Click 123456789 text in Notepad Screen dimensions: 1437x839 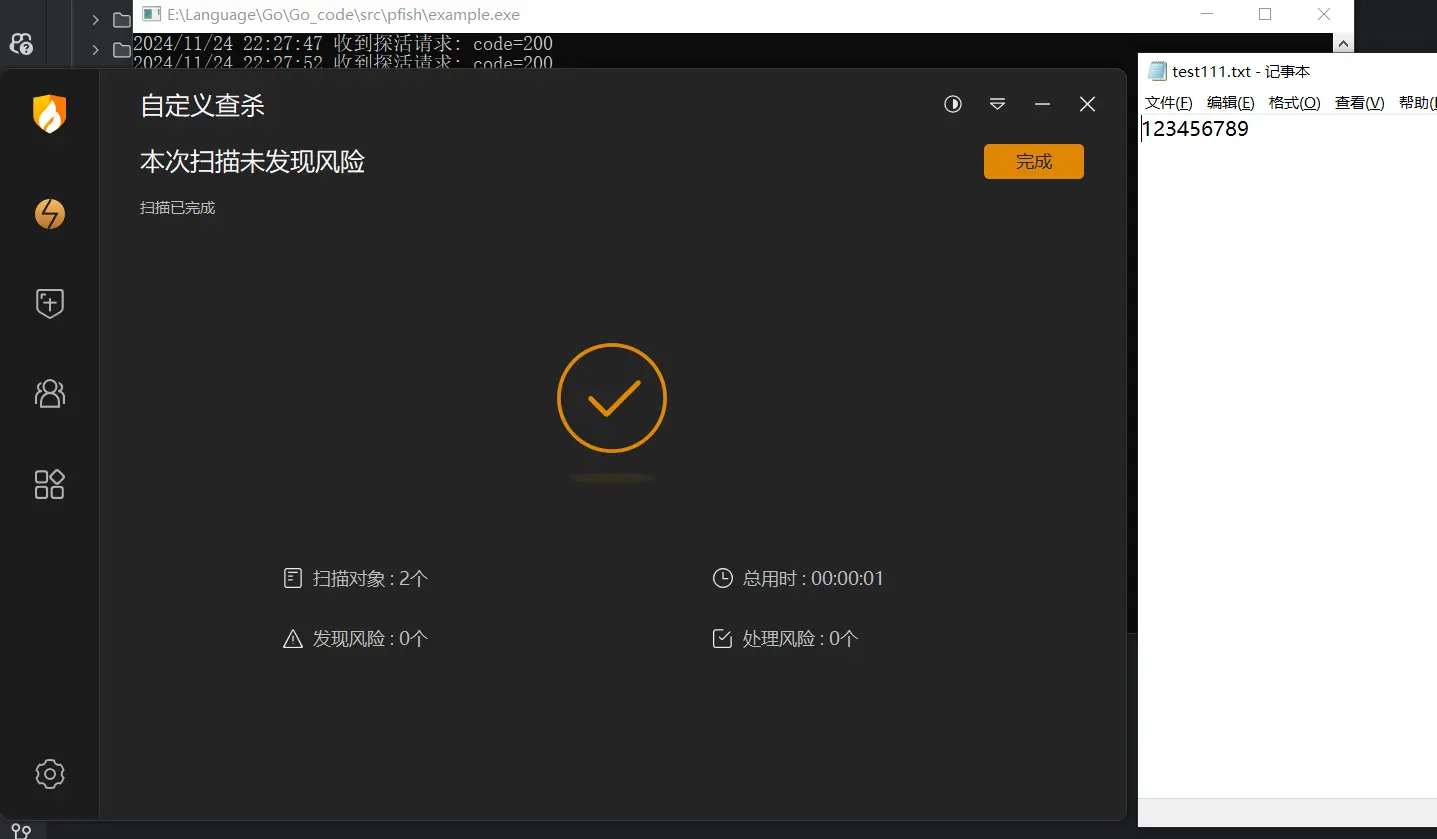pos(1195,129)
